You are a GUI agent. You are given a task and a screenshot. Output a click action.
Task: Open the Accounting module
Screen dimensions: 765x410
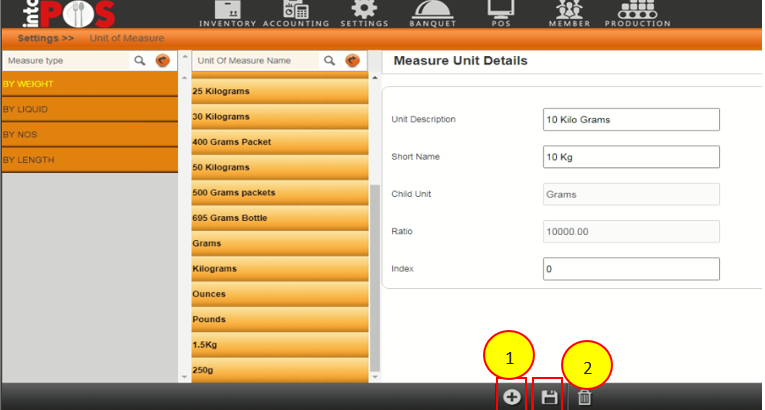pyautogui.click(x=296, y=14)
